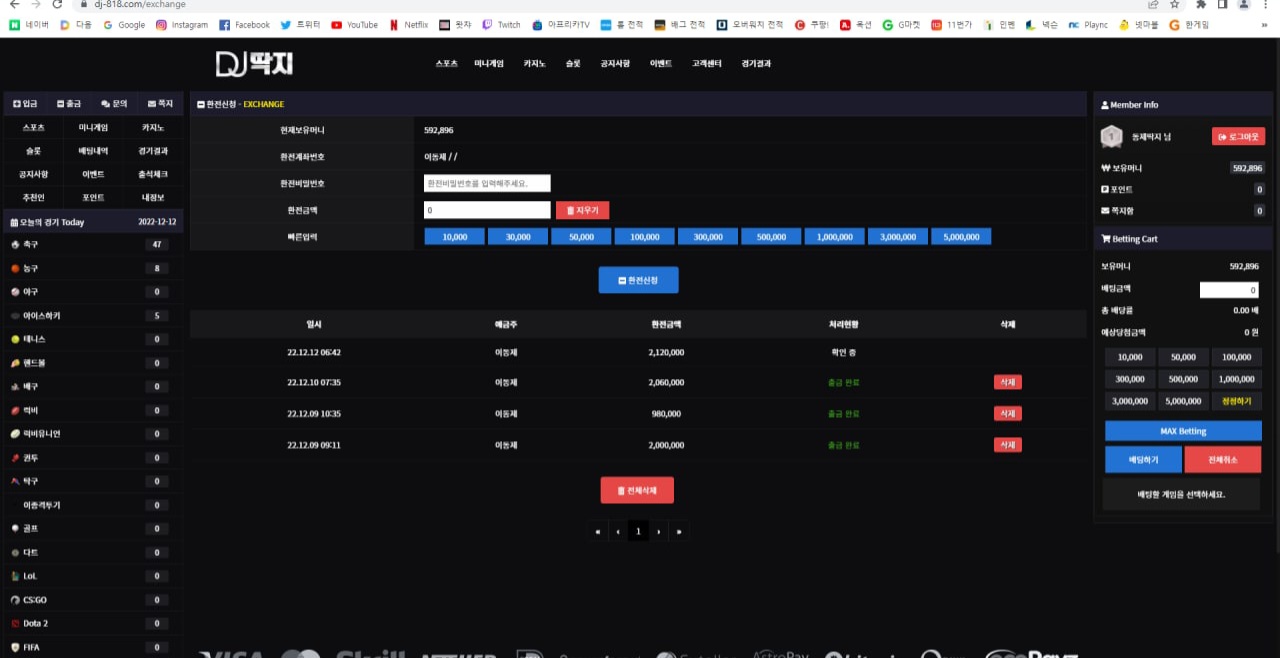Select 카지노 in the top navigation
1280x658 pixels.
(535, 64)
